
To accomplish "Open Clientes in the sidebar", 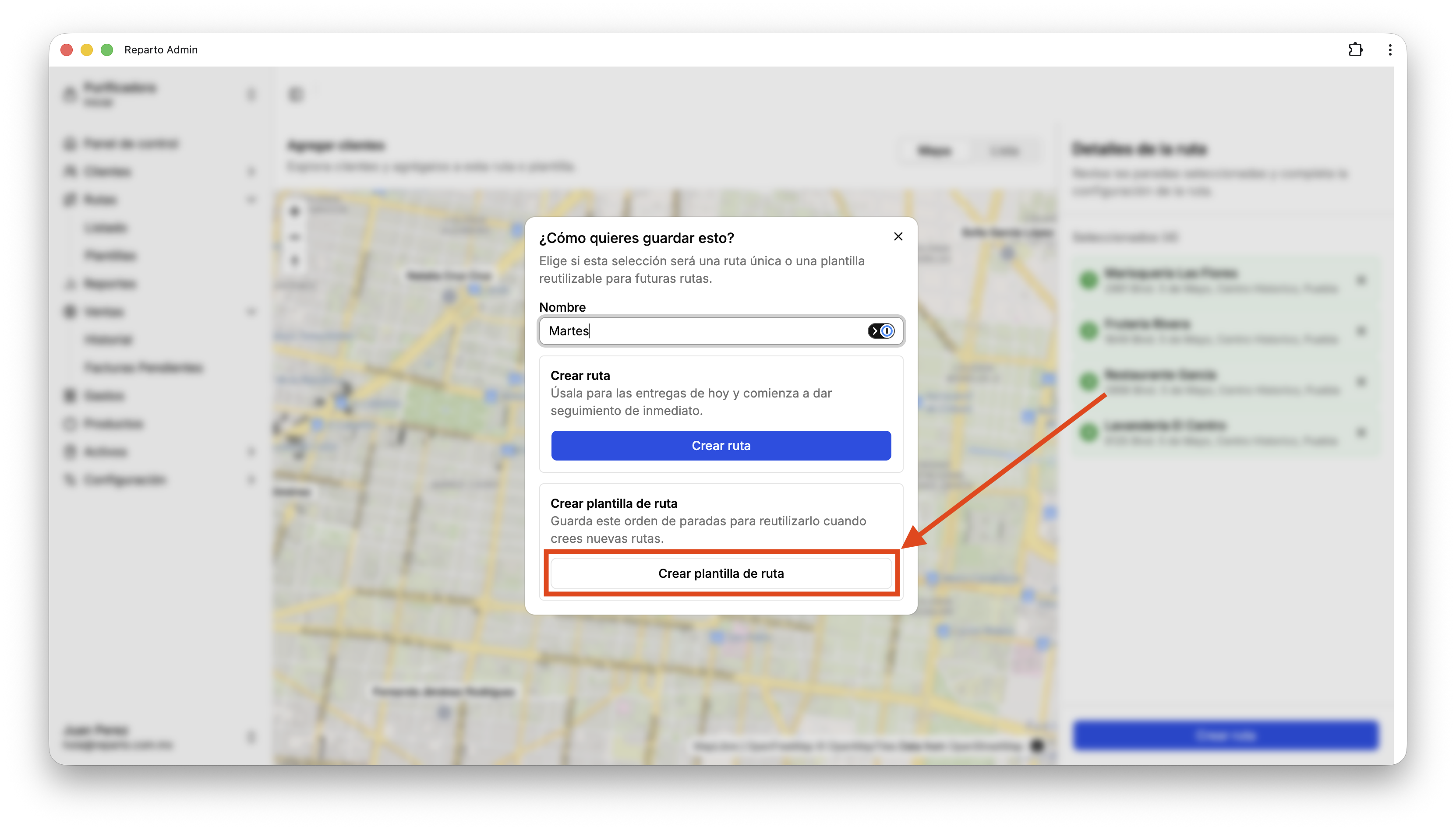I will pyautogui.click(x=107, y=171).
